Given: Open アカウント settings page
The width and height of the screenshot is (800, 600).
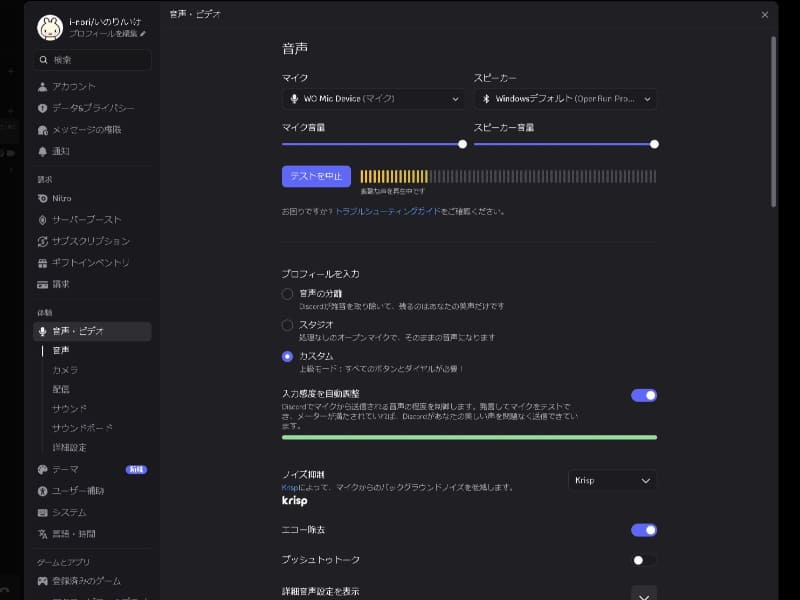Looking at the screenshot, I should click(x=92, y=87).
